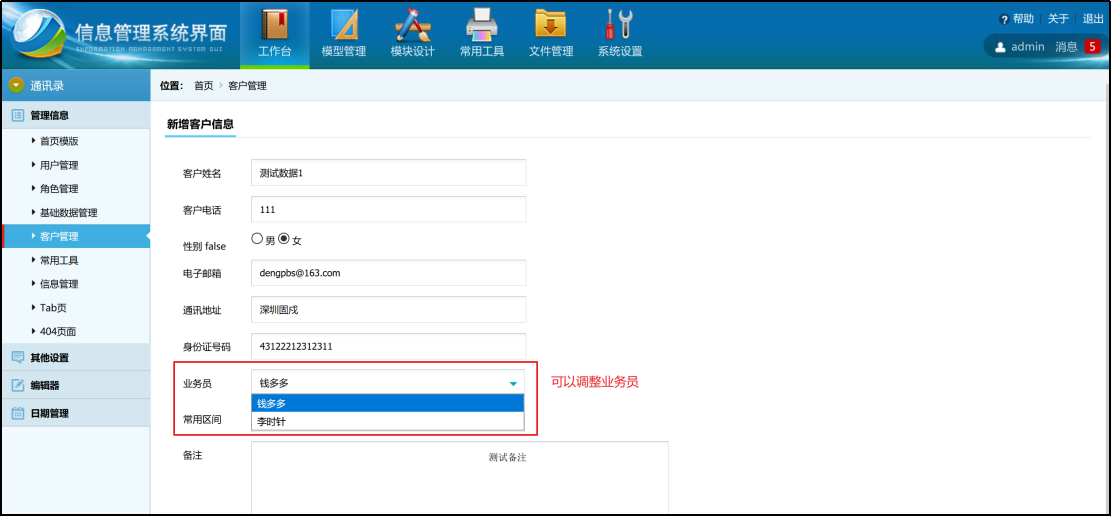
Task: Click the 通讯地址 input field
Action: (389, 309)
